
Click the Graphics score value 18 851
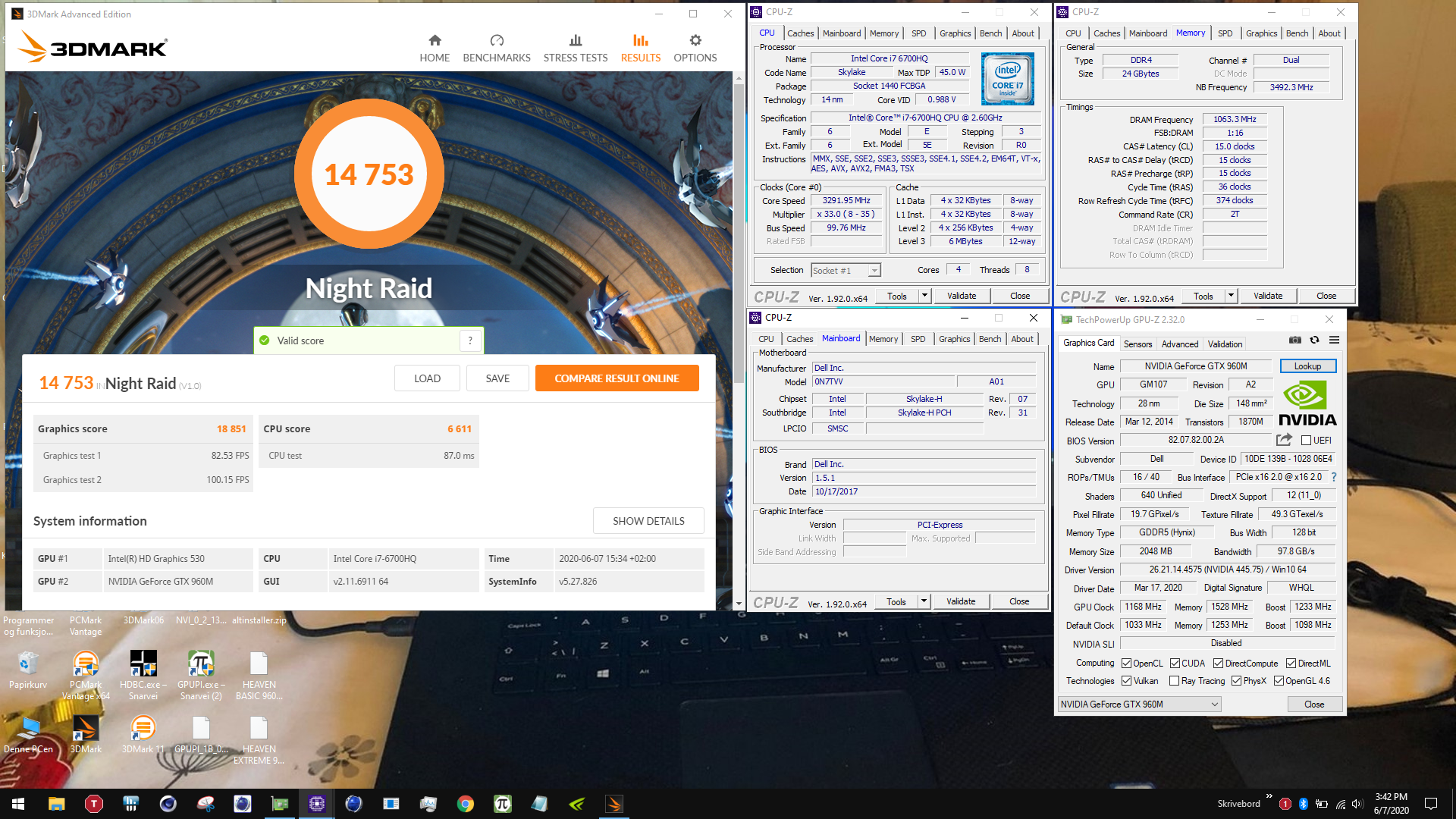point(231,429)
